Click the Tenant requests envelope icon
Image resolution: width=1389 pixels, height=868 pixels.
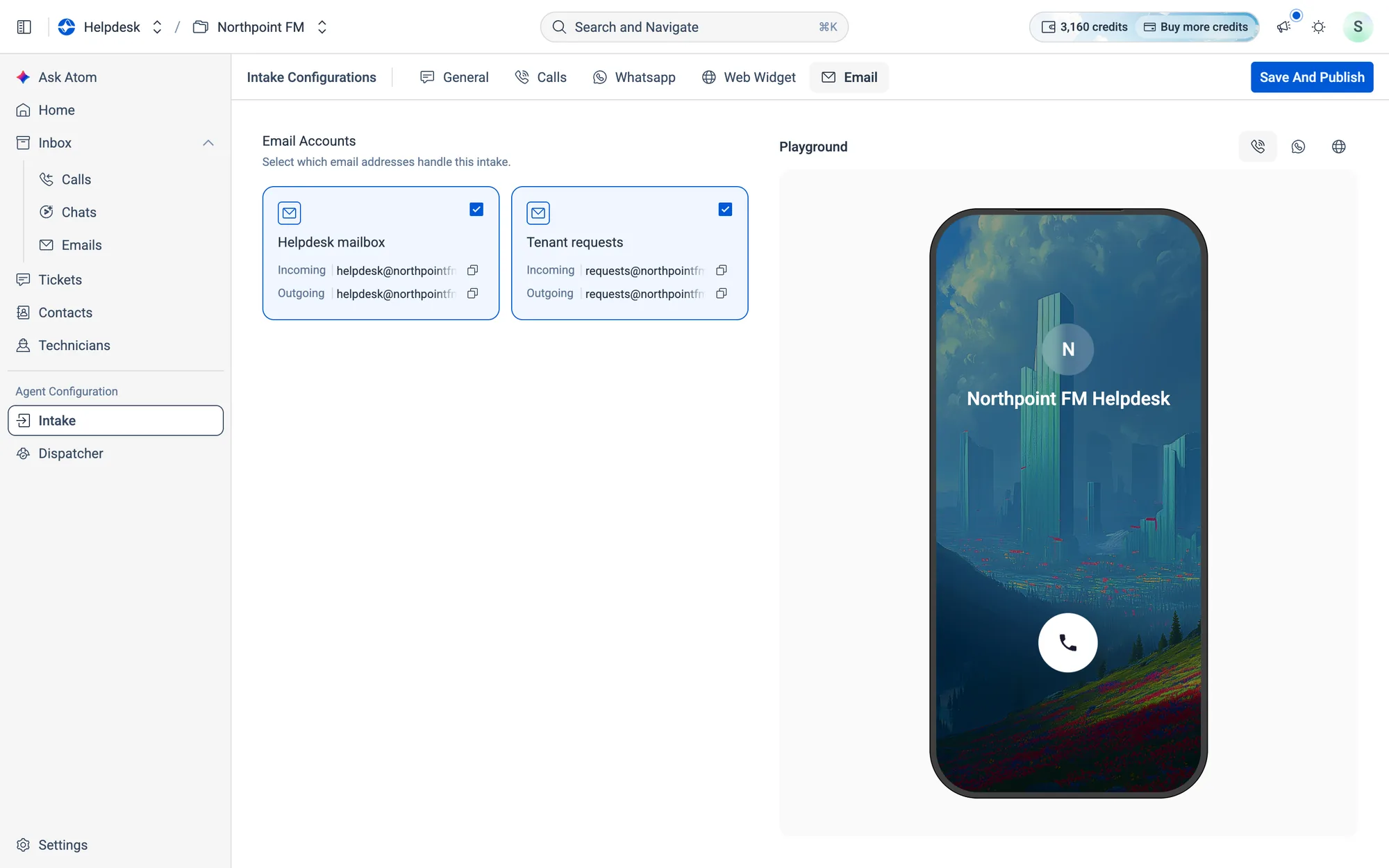click(x=538, y=213)
